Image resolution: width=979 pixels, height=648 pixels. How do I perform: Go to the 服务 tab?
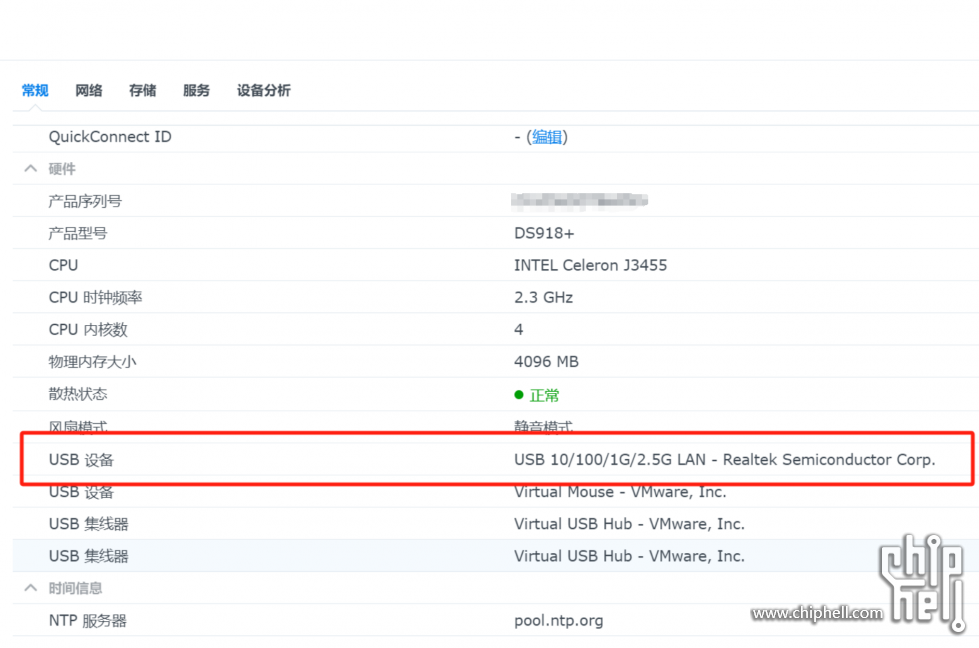pos(196,91)
